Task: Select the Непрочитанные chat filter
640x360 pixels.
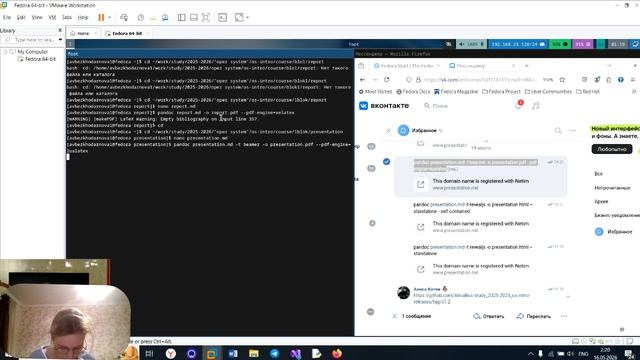Action: (613, 188)
